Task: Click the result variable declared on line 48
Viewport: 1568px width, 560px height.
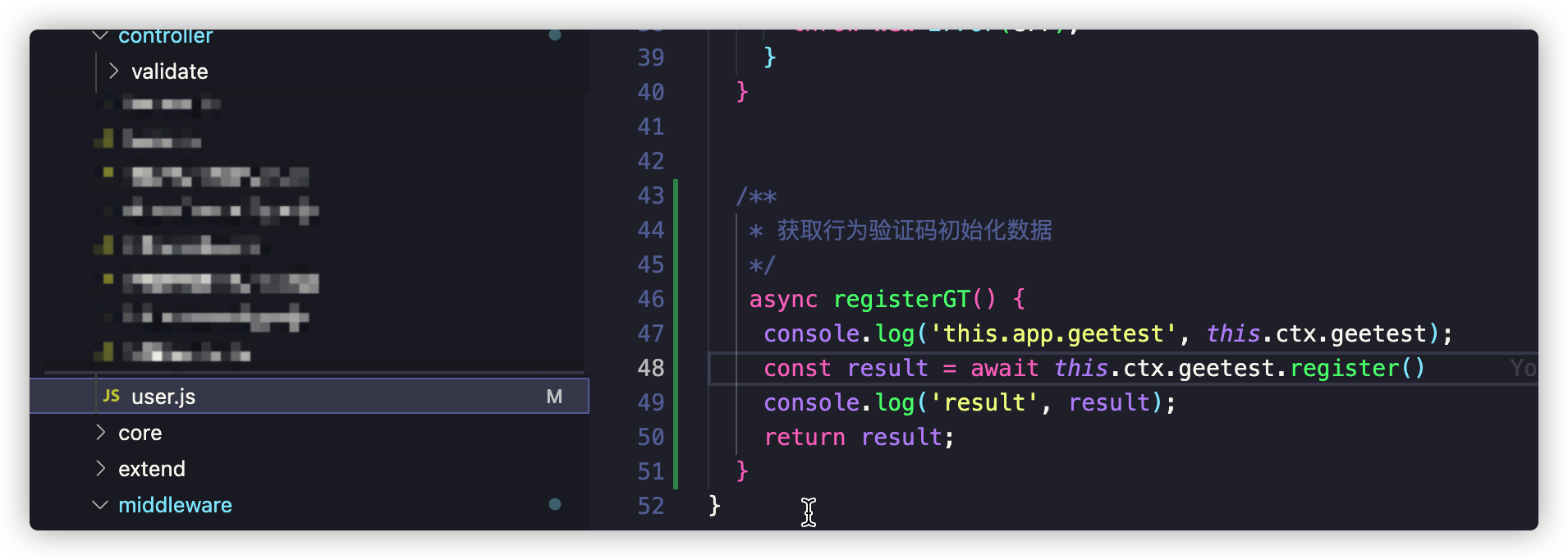Action: click(x=887, y=368)
